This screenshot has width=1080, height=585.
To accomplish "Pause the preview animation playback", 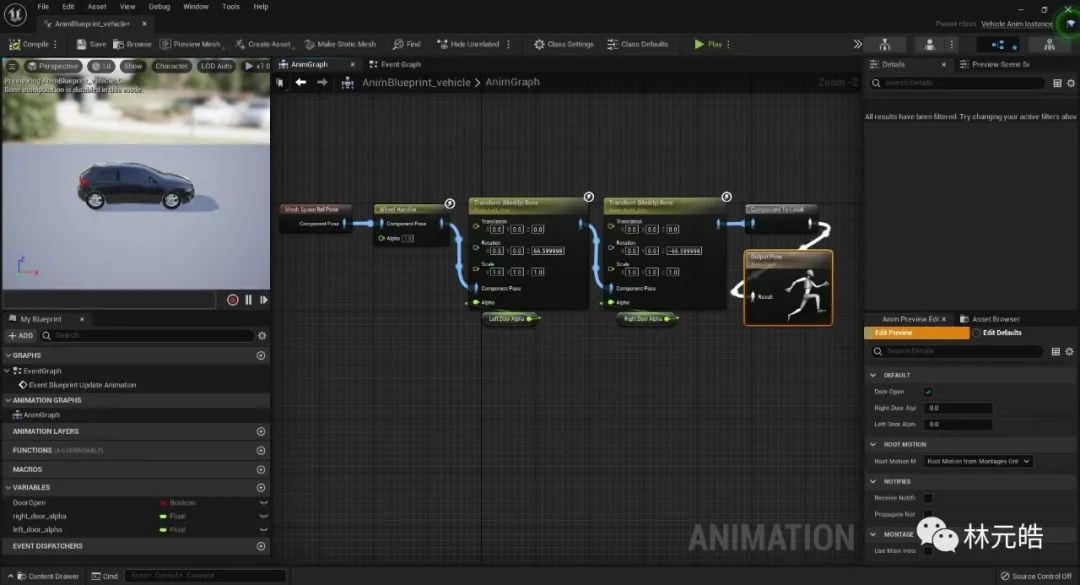I will coord(248,299).
